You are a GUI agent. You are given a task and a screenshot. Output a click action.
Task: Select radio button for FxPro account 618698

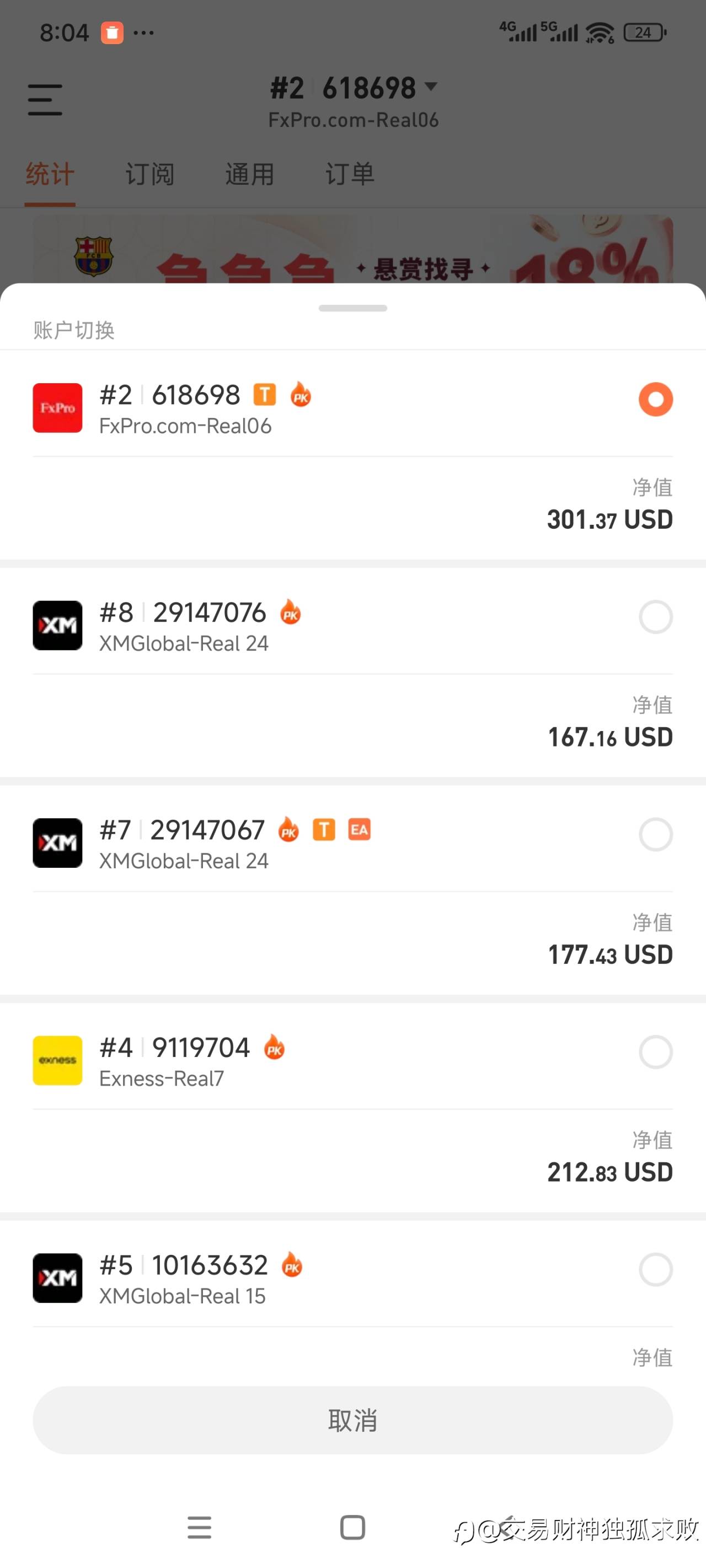click(x=655, y=399)
